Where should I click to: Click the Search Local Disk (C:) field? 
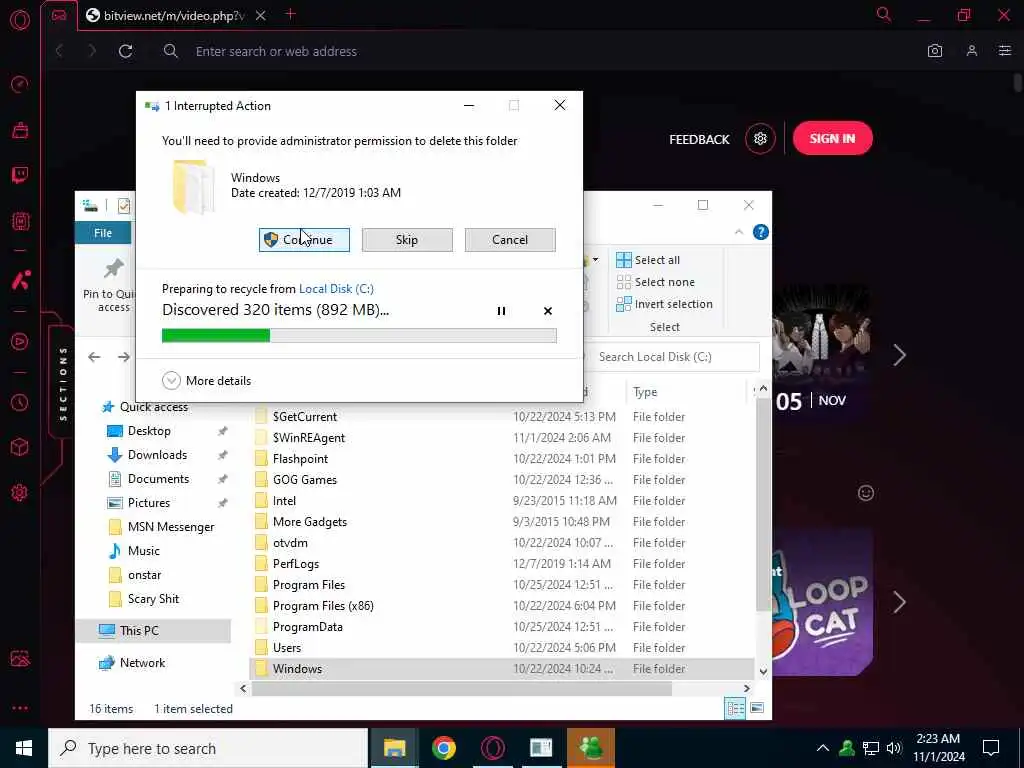[x=673, y=357]
